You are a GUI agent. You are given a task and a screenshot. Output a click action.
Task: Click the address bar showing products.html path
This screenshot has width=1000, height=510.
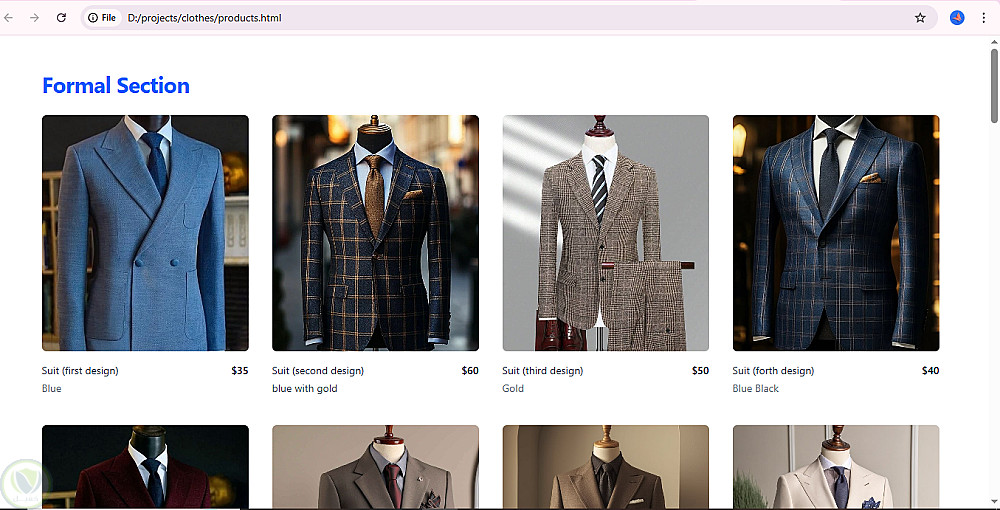510,18
